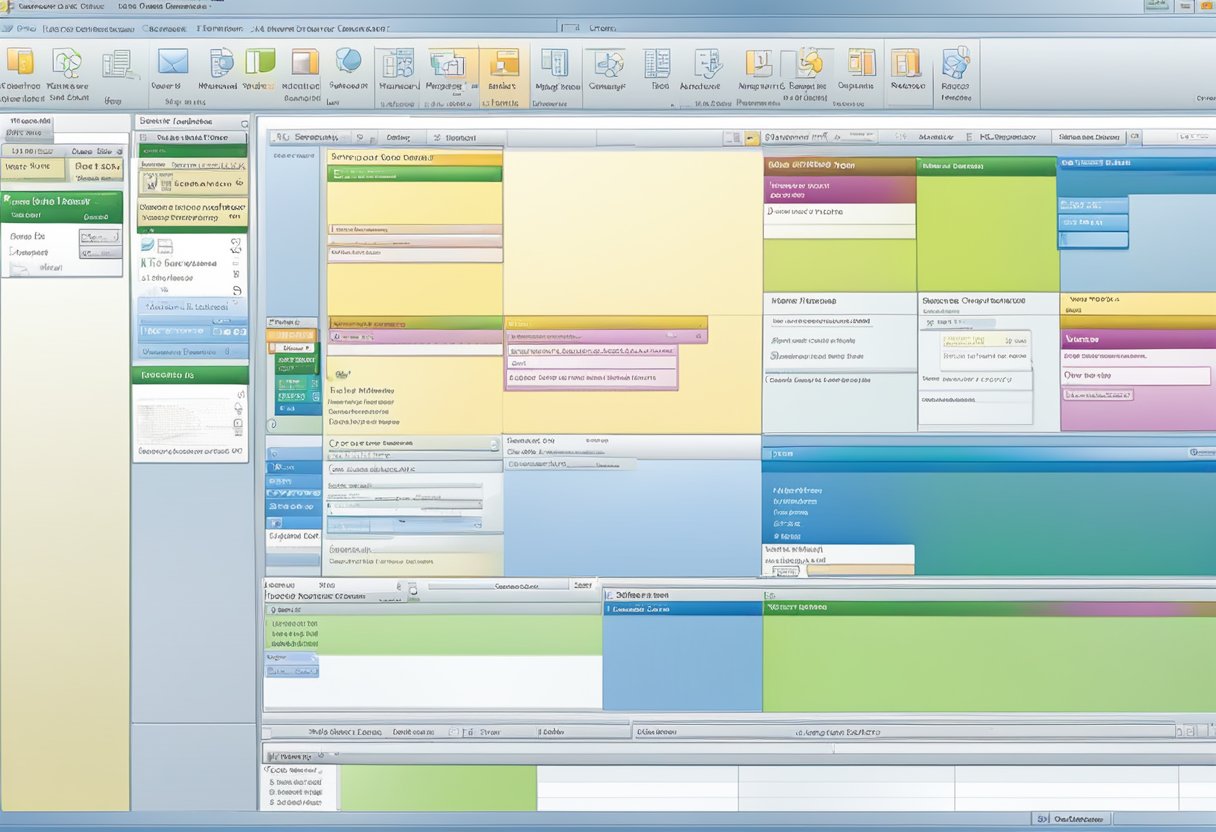Click the globe Share icon in the ribbon
Screen dimensions: 1216x832
[x=347, y=63]
